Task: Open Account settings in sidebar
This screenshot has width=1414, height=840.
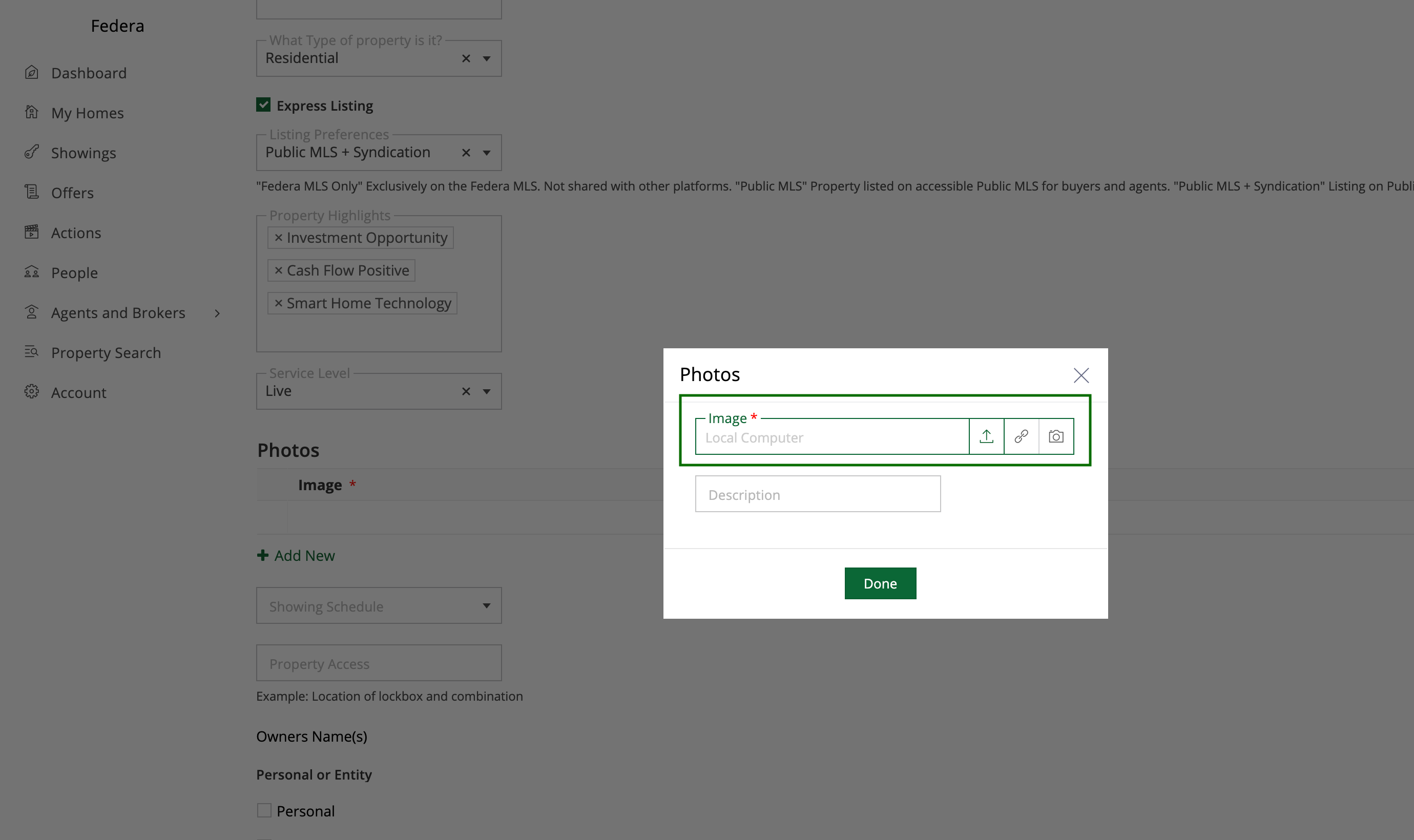Action: [79, 393]
